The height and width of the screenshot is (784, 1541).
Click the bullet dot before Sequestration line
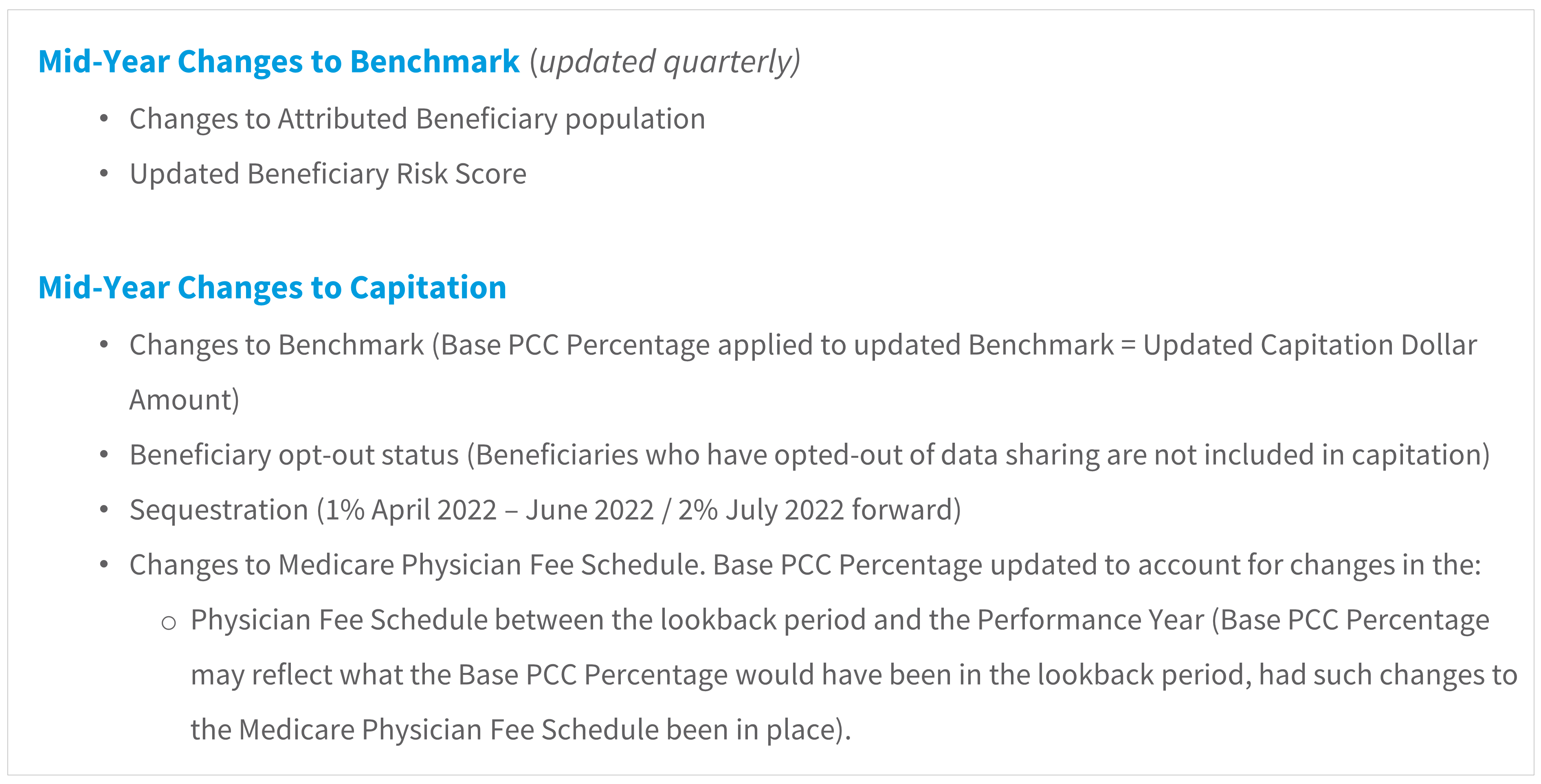coord(104,509)
